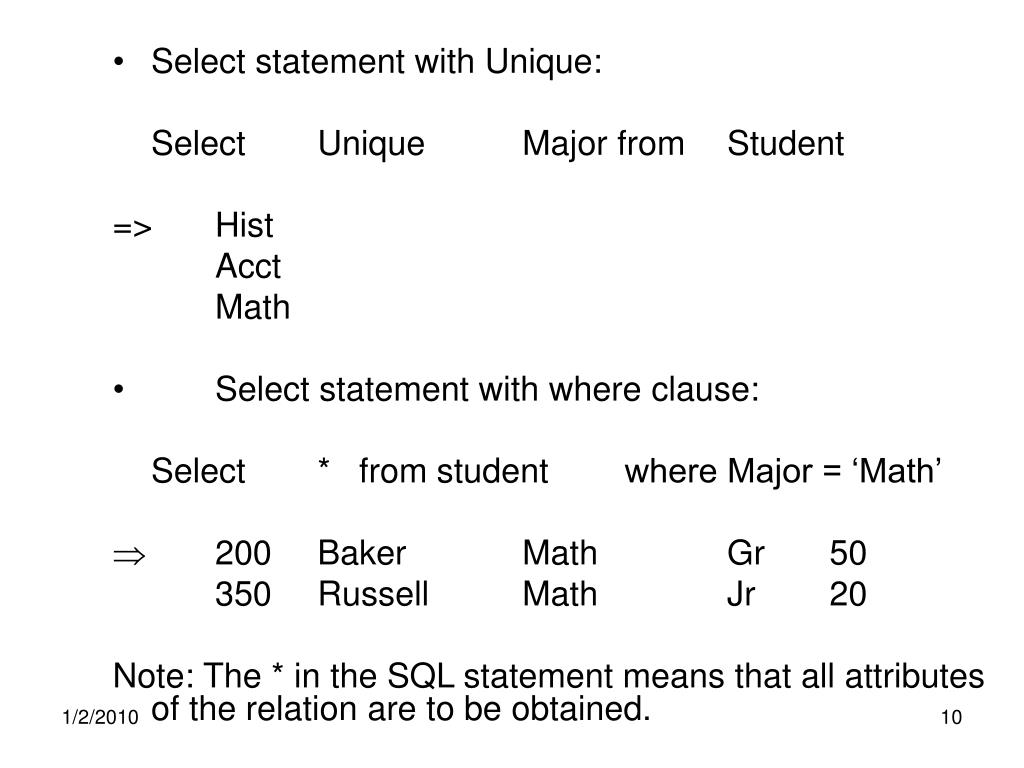Click the date 1/2/2010 in footer
The width and height of the screenshot is (1024, 768).
click(x=101, y=717)
